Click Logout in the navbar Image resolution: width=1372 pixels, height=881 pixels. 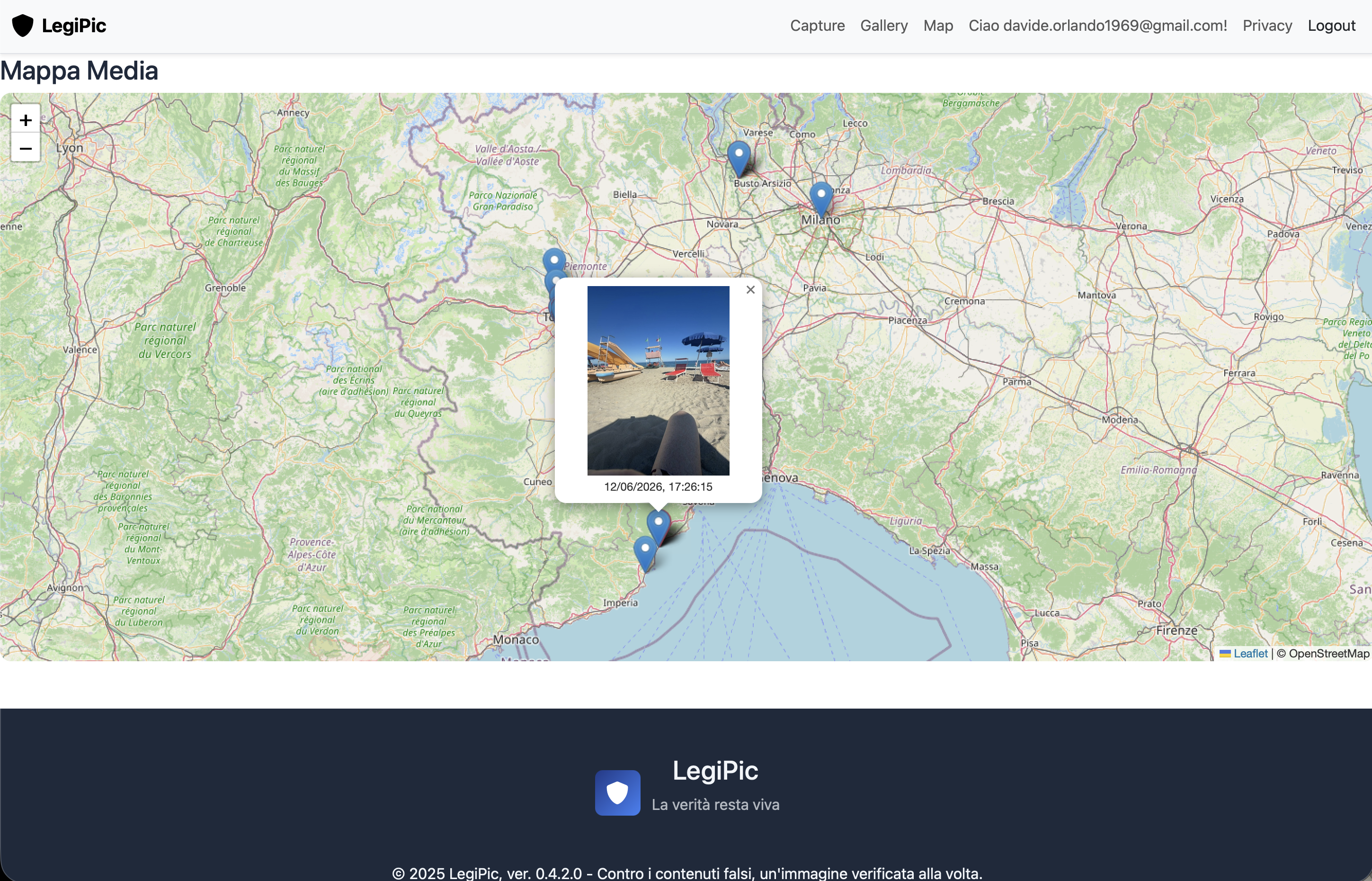1331,26
